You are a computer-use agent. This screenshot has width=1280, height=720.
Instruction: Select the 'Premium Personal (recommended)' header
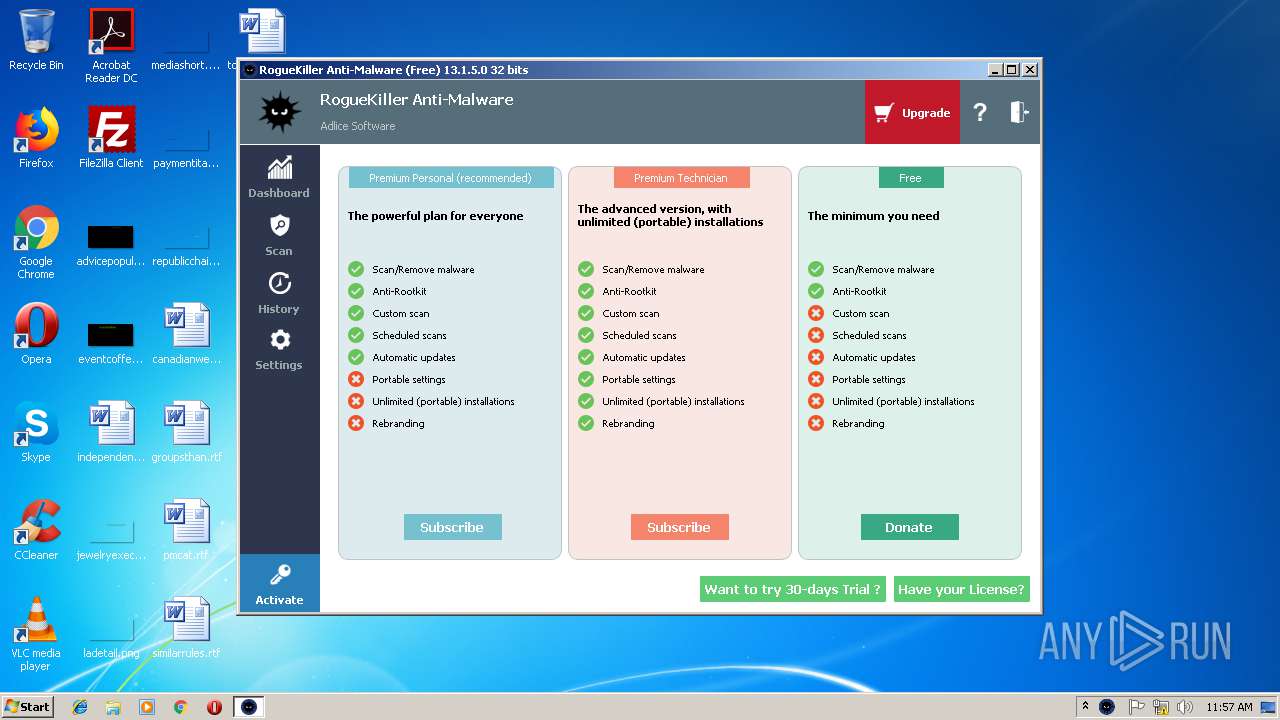click(450, 178)
